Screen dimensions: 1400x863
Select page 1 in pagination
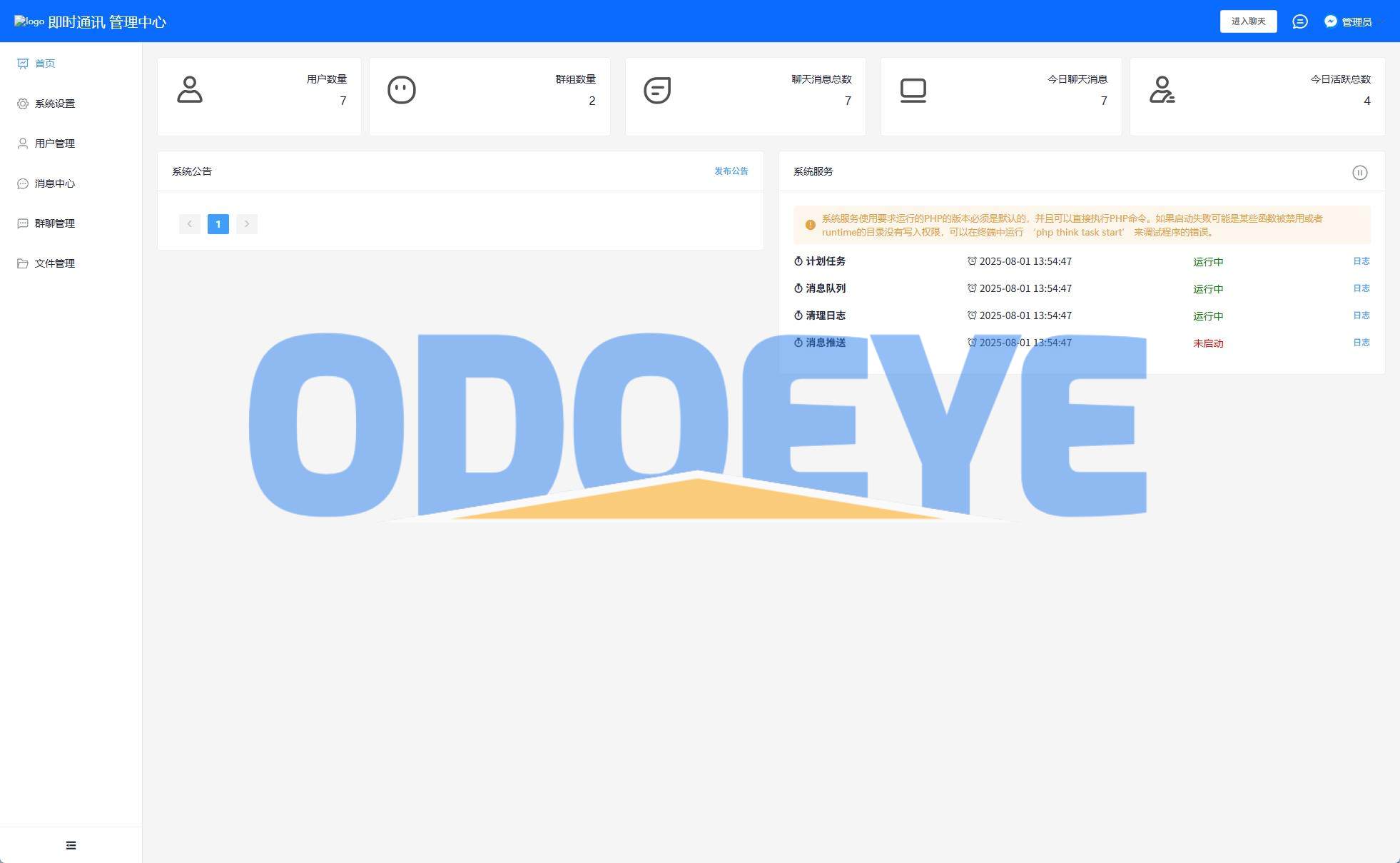point(218,224)
